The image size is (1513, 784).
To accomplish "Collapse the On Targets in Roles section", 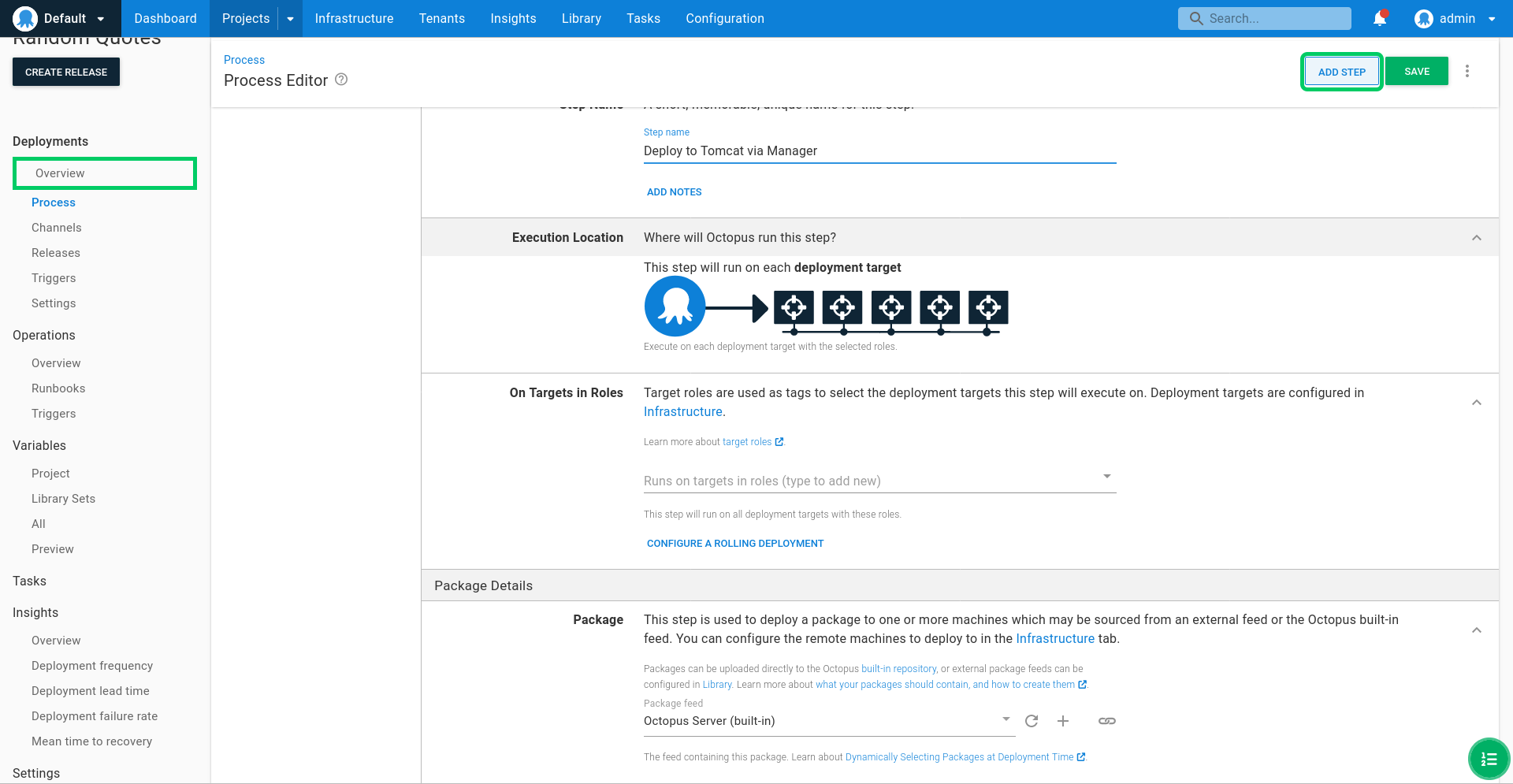I will click(x=1477, y=403).
